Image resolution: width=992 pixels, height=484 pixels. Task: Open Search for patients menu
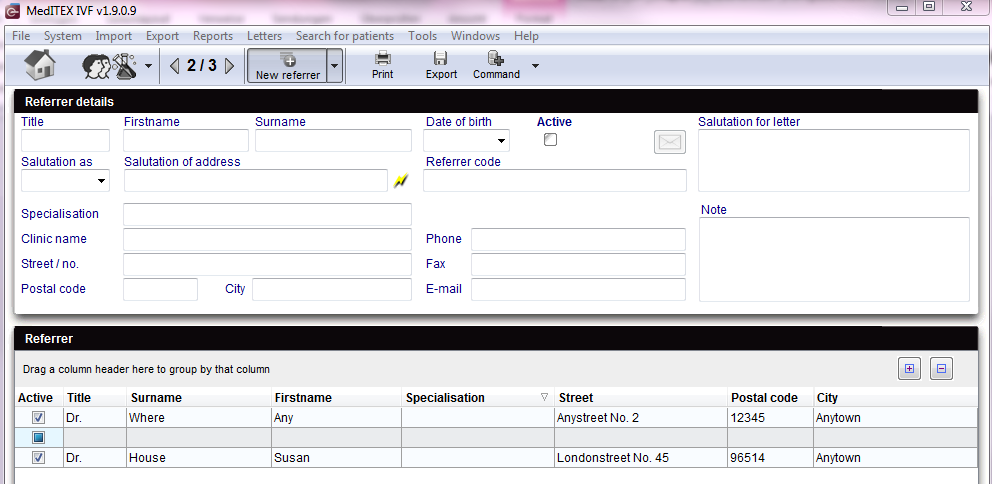[x=345, y=36]
